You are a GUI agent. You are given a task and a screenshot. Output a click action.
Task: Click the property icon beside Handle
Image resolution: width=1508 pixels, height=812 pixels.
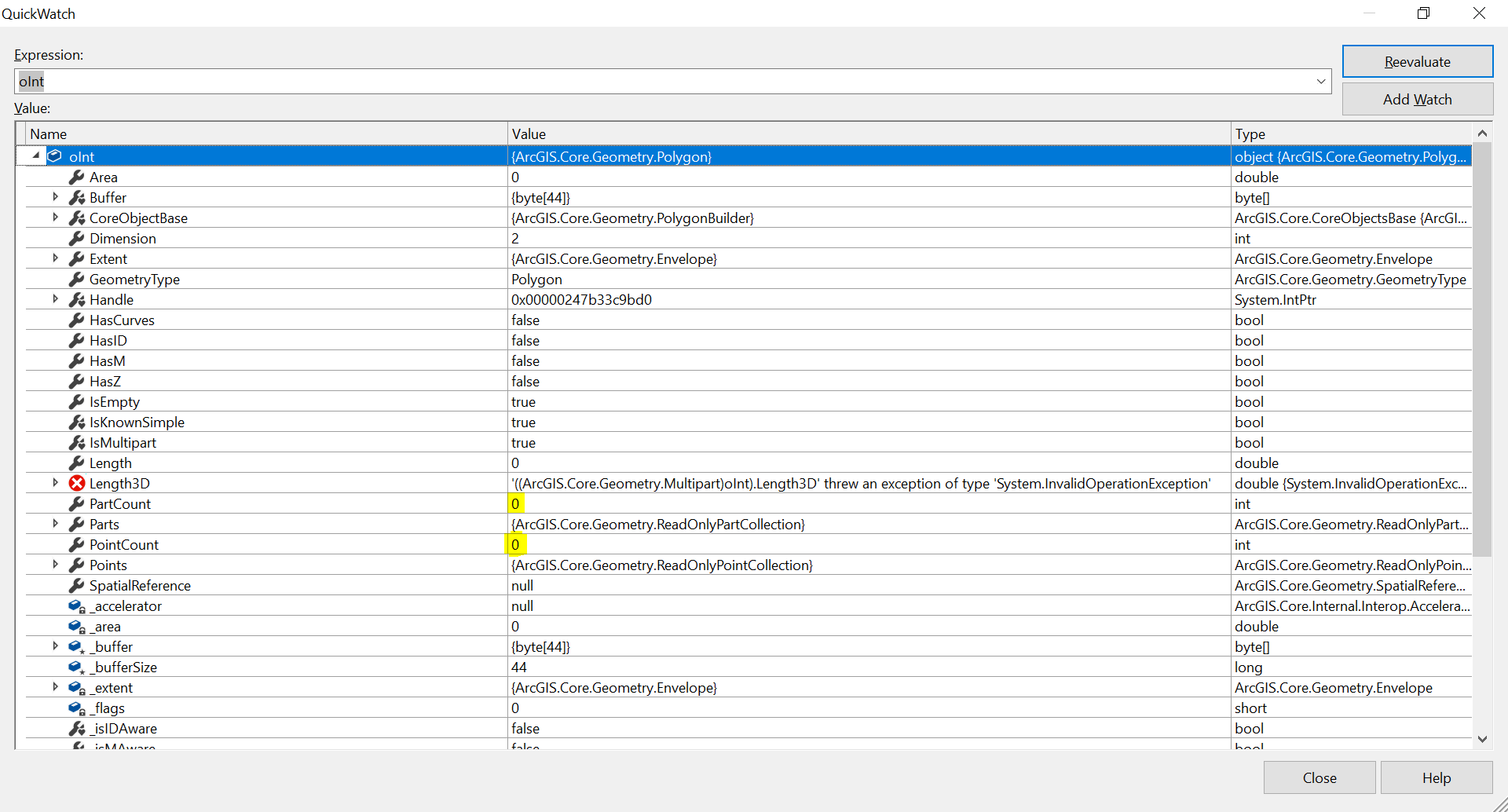click(x=76, y=300)
